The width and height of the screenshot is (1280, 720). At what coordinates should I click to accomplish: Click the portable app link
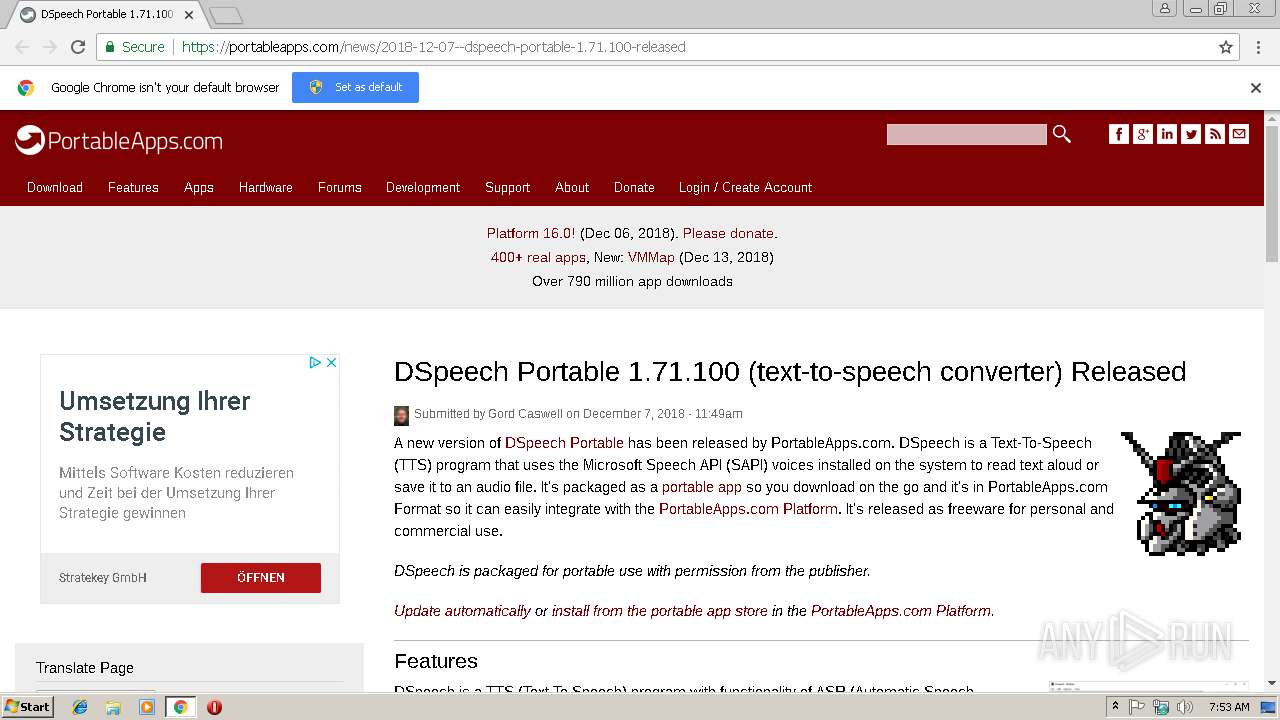702,487
